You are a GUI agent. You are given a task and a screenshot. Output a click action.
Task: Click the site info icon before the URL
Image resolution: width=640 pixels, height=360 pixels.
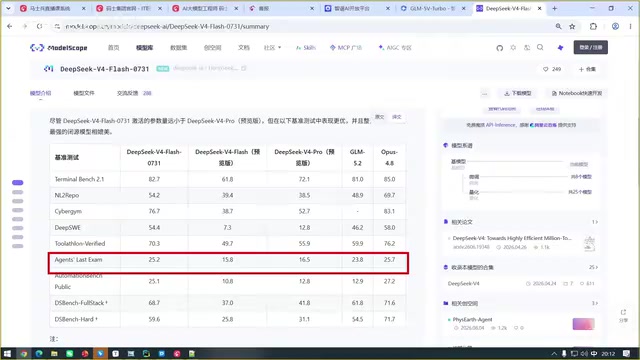57,26
